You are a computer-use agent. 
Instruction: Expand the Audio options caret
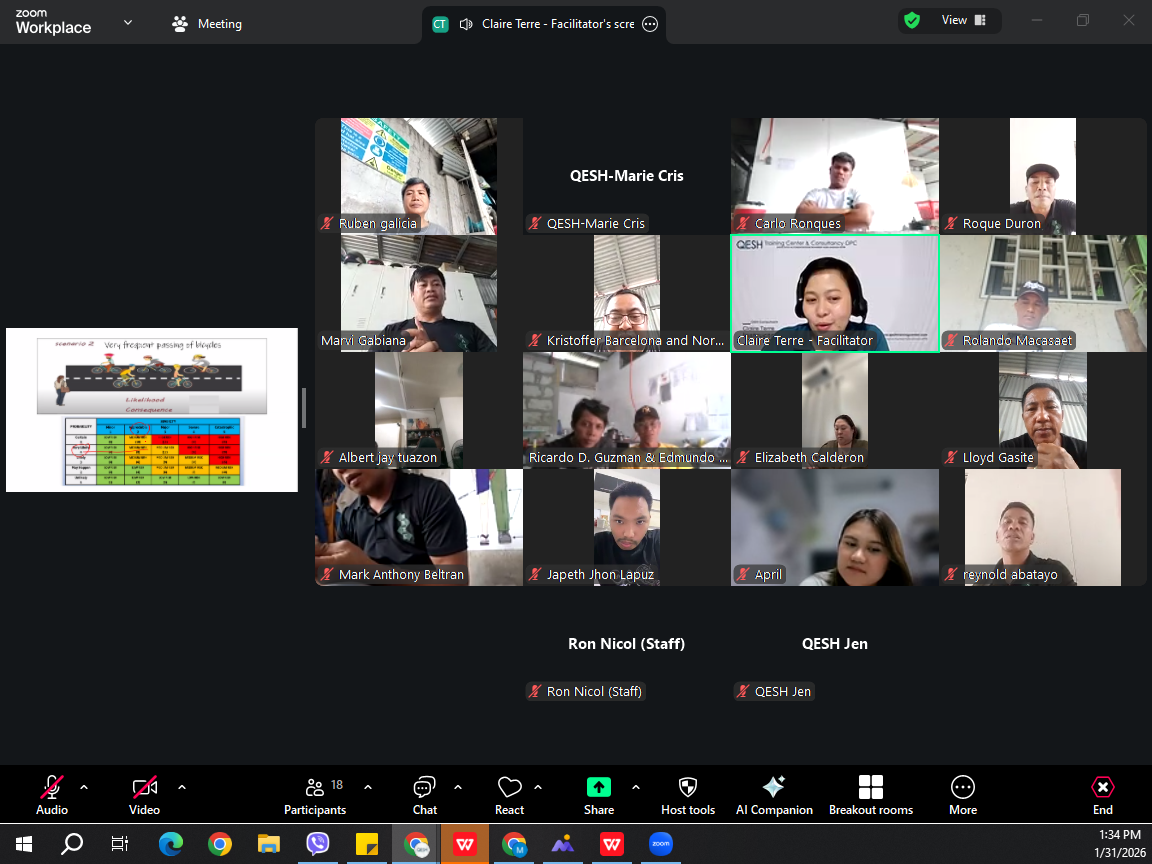tap(84, 788)
